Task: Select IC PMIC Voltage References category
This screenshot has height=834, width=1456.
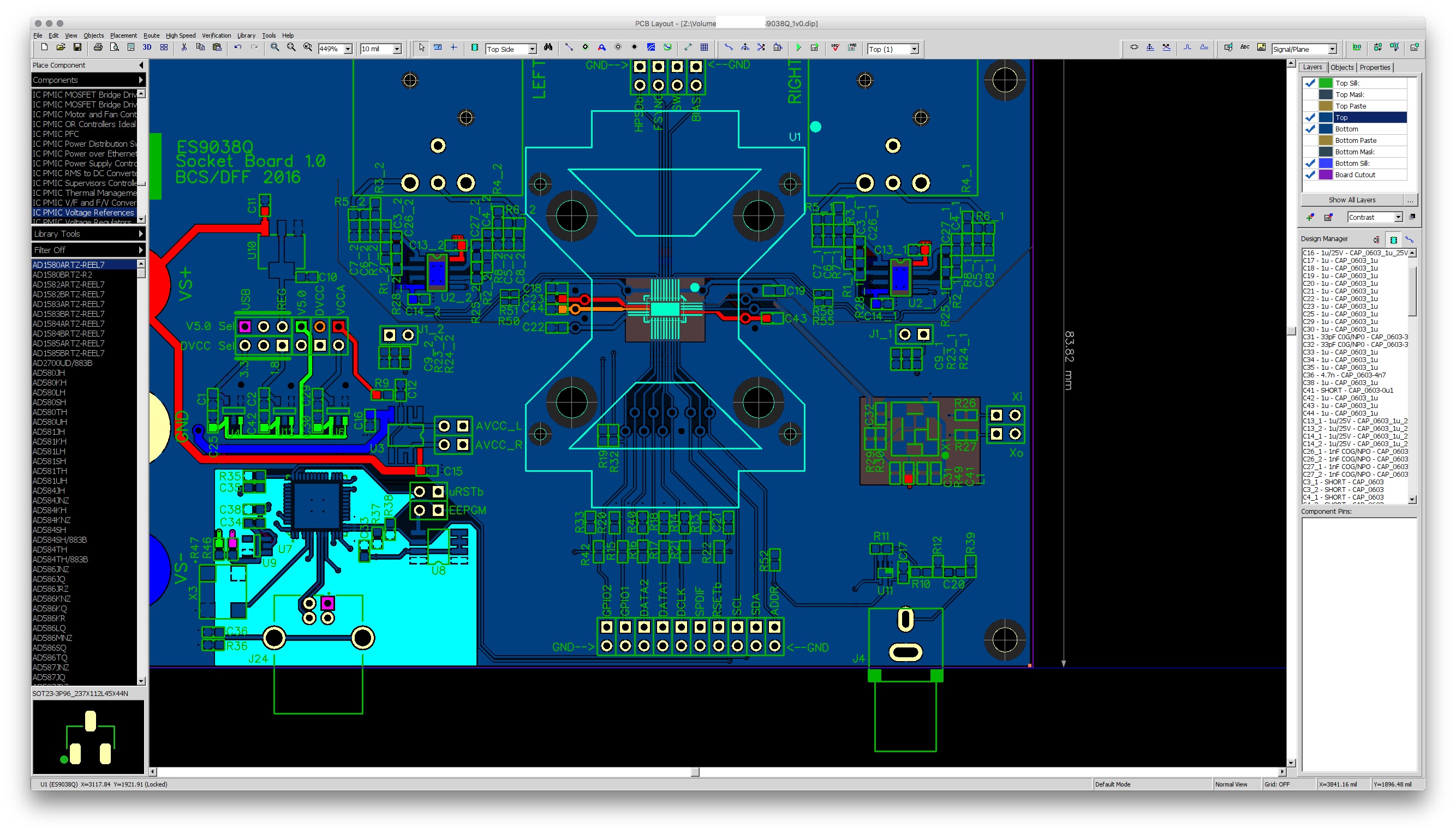Action: pos(83,213)
